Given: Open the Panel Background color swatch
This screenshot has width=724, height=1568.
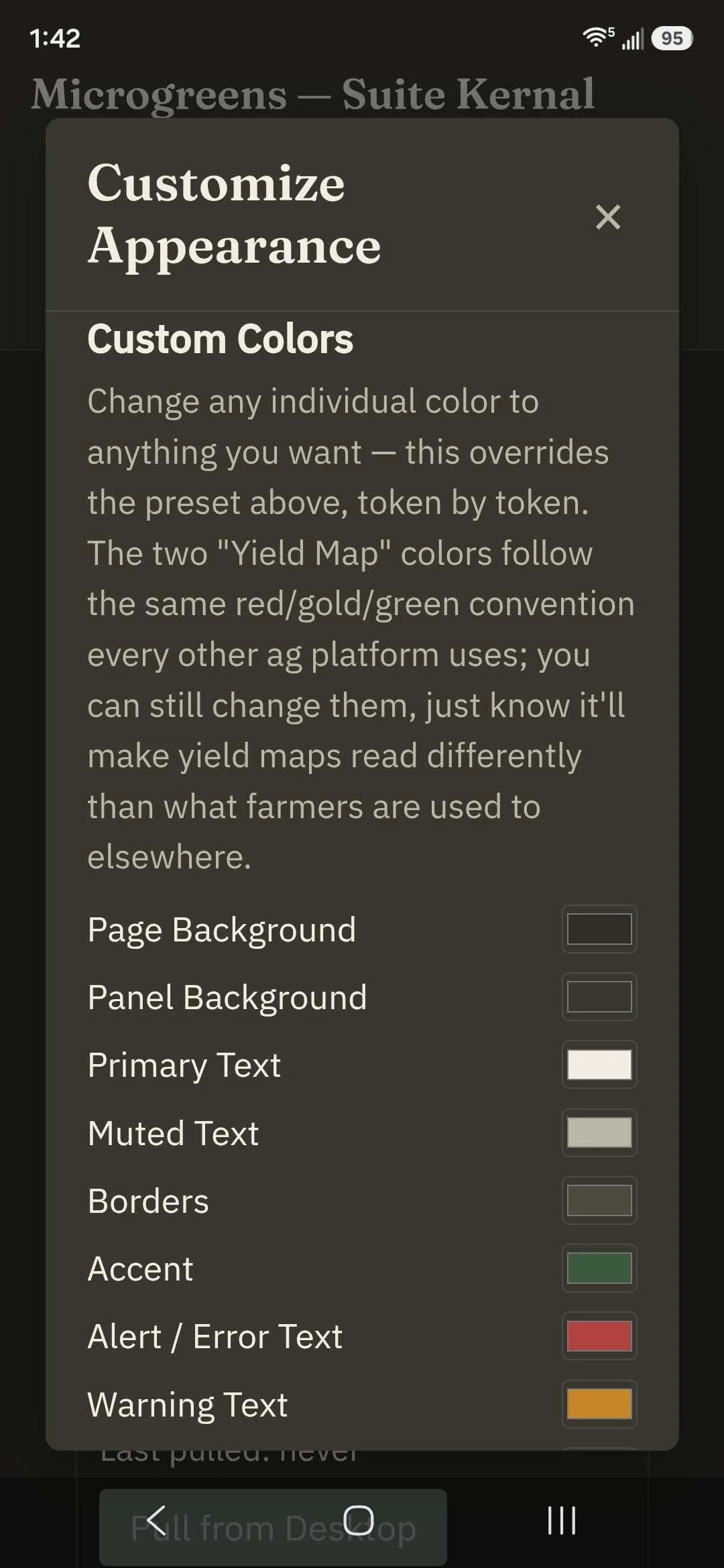Looking at the screenshot, I should (x=599, y=996).
